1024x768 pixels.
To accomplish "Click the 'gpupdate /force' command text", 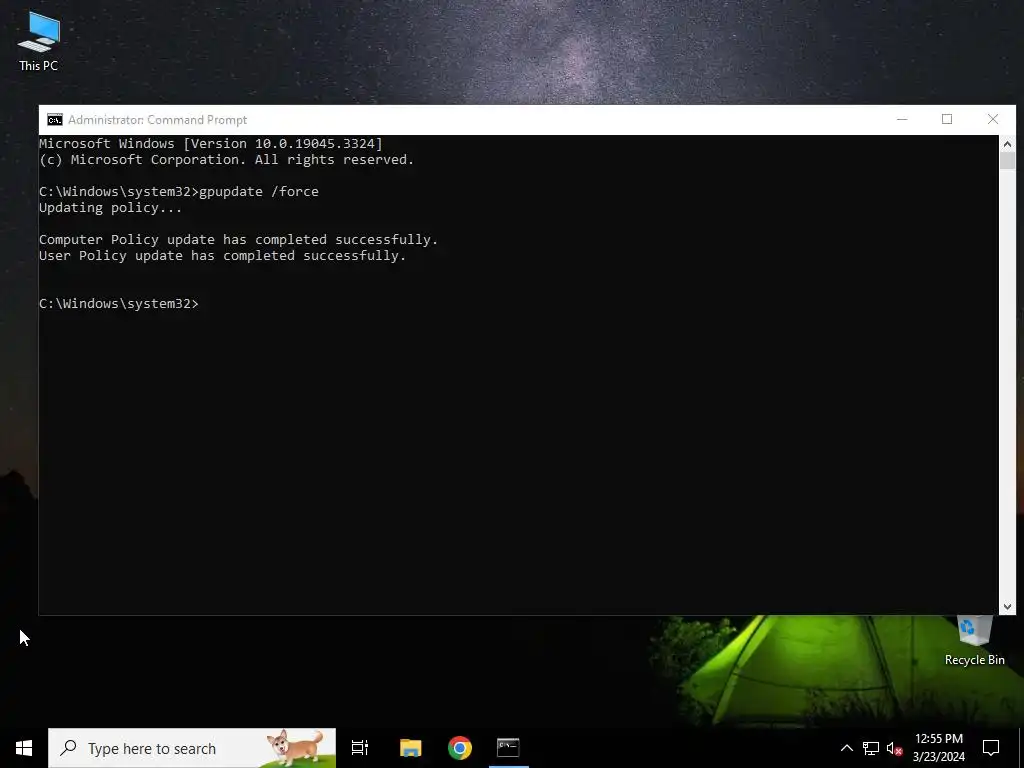I will pyautogui.click(x=259, y=191).
